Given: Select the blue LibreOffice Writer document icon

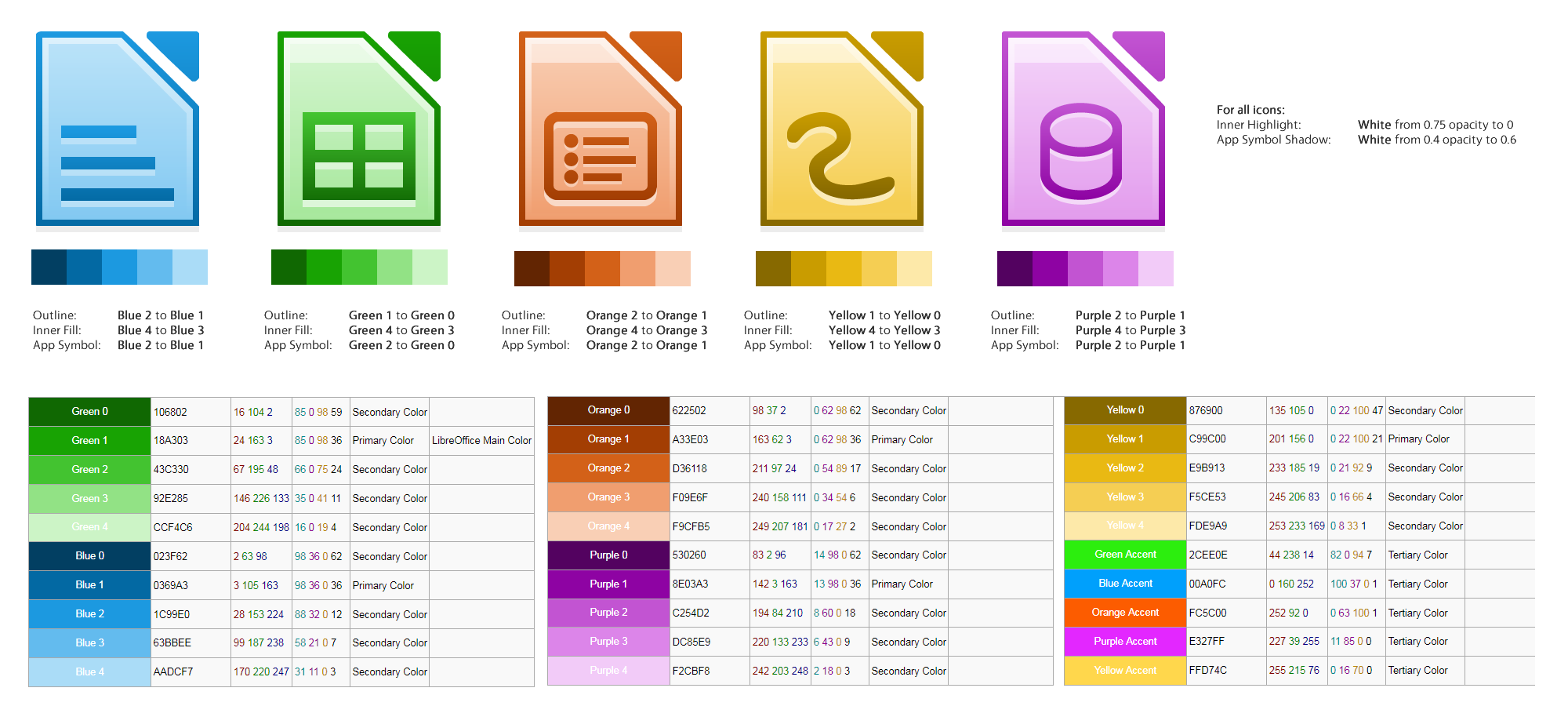Looking at the screenshot, I should point(118,129).
